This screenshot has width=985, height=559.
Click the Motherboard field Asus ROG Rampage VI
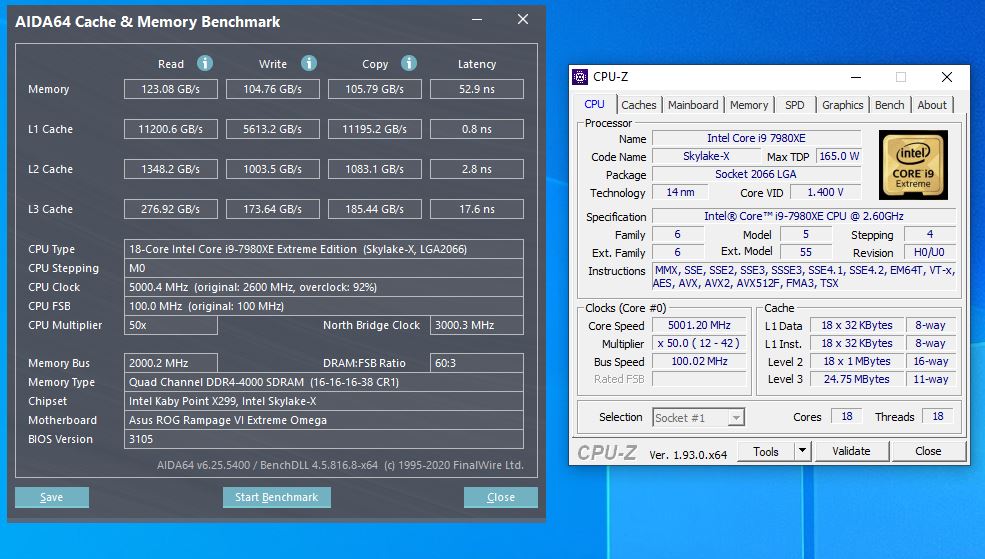click(x=324, y=420)
